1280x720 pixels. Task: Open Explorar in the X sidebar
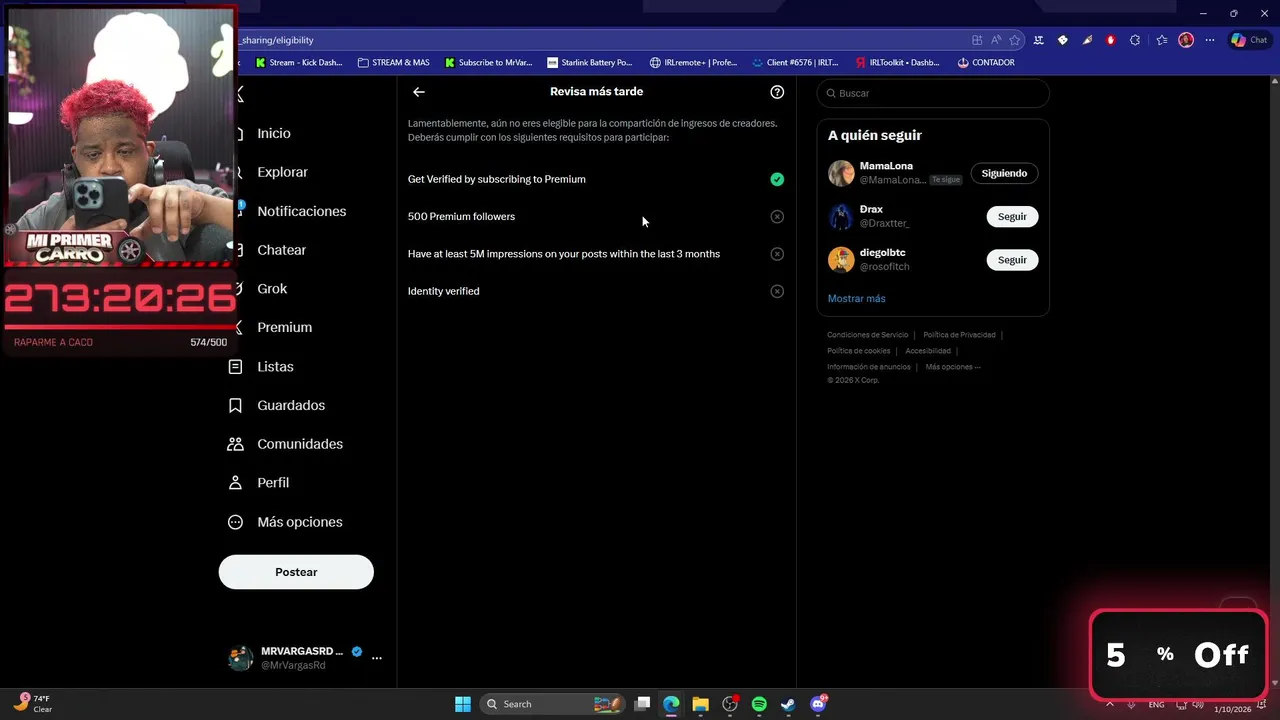282,172
